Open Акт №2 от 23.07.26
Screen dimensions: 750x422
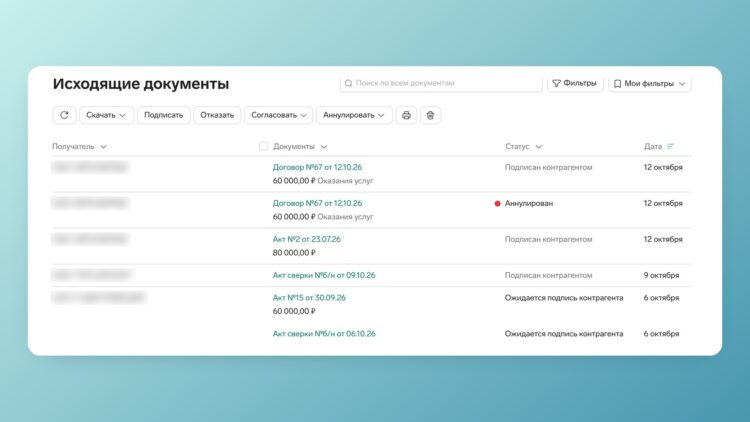click(307, 239)
